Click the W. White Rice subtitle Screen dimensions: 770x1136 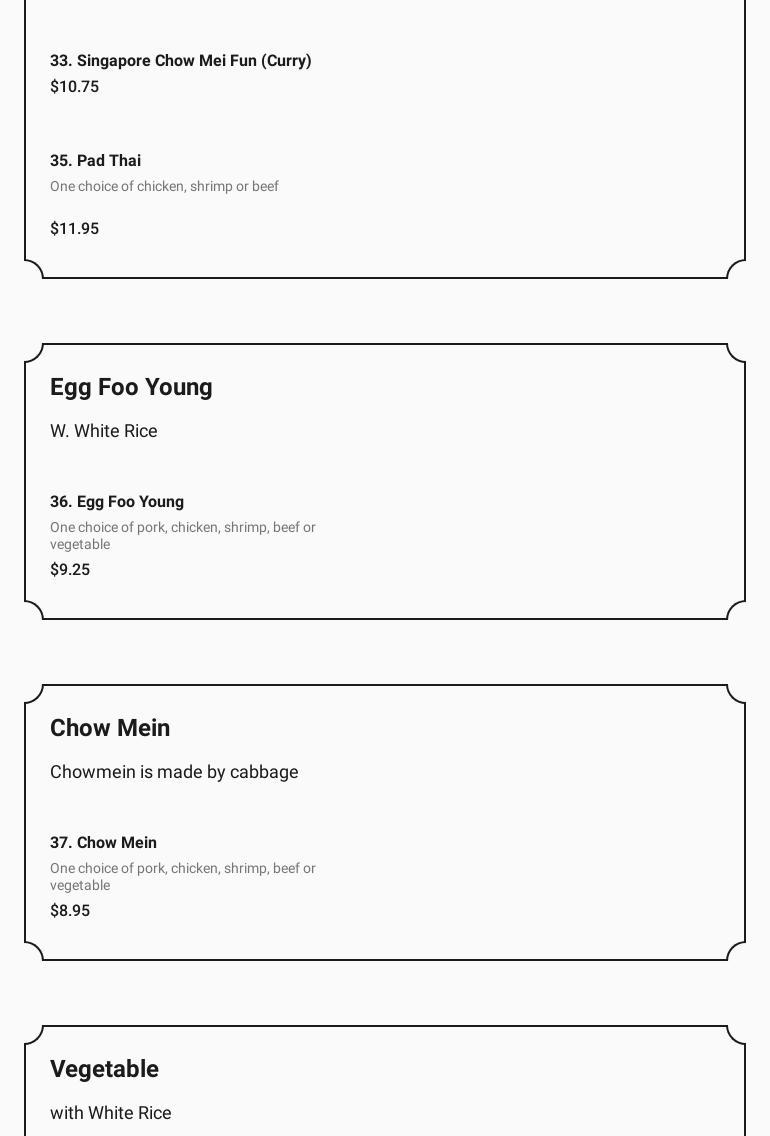coord(103,431)
